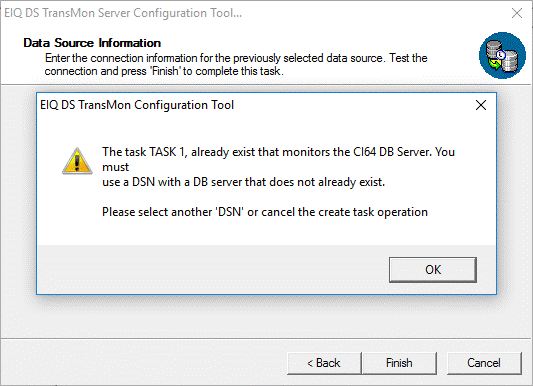533x386 pixels.
Task: Cancel the create task wizard
Action: (x=484, y=363)
